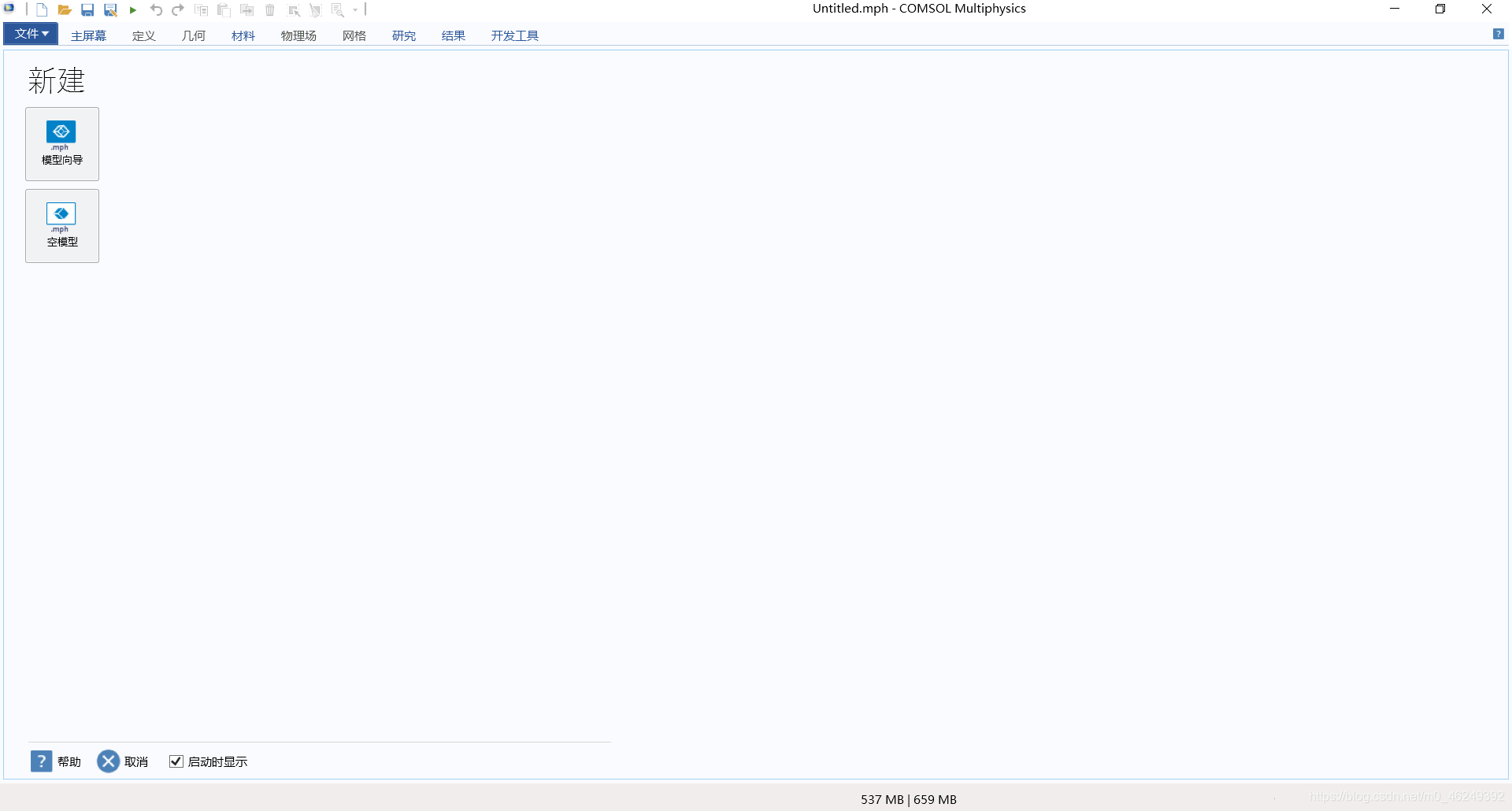The height and width of the screenshot is (811, 1512).
Task: Save the model with the floppy disk icon
Action: pos(87,9)
